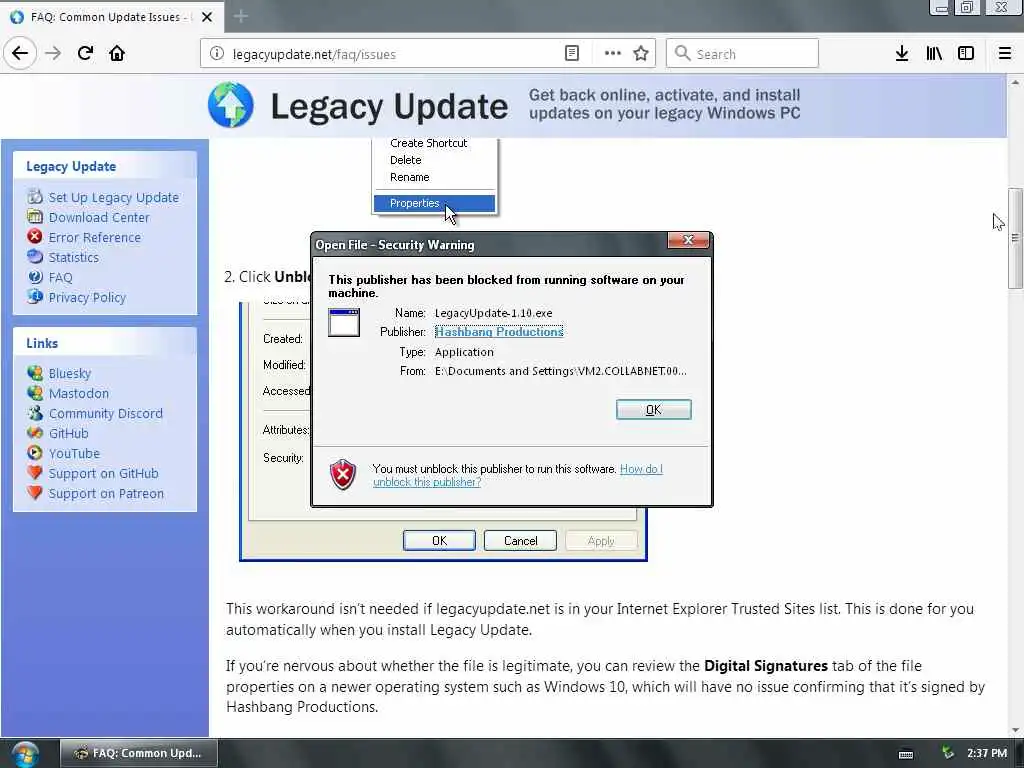Viewport: 1024px width, 768px height.
Task: Show site information for legacyupdate.net
Action: tap(216, 54)
